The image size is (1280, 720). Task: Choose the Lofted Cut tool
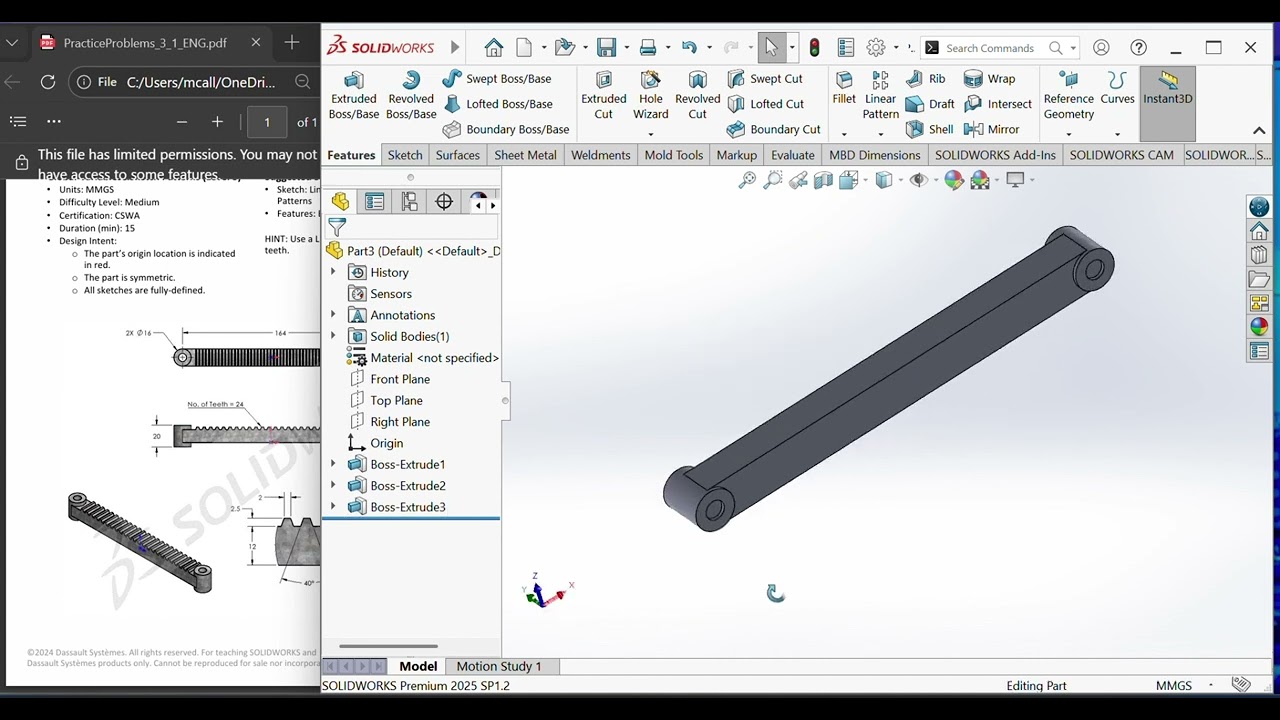[766, 104]
